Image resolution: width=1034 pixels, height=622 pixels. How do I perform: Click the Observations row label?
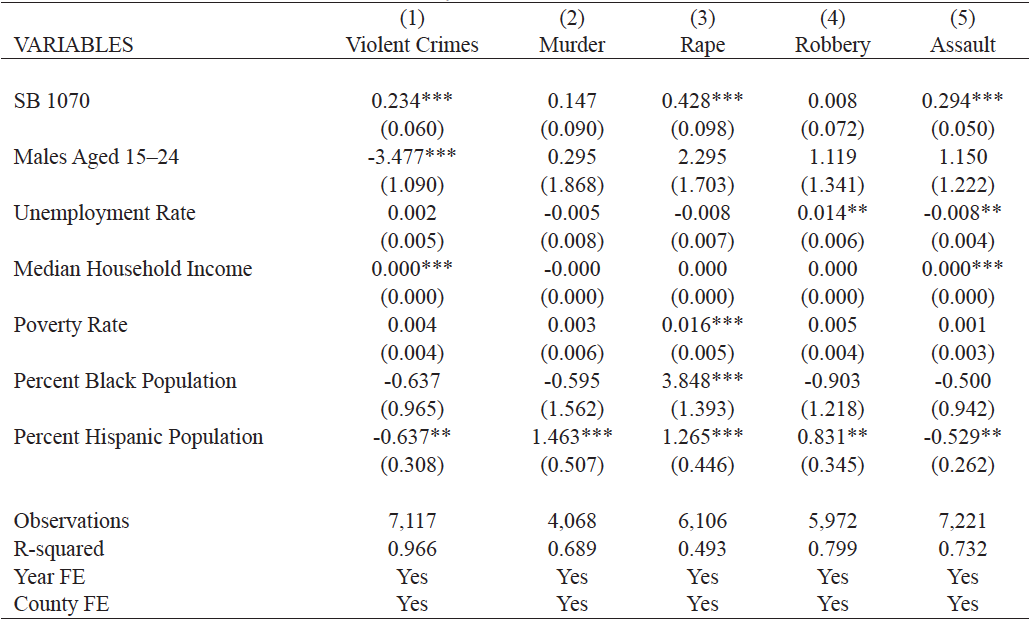click(x=71, y=521)
